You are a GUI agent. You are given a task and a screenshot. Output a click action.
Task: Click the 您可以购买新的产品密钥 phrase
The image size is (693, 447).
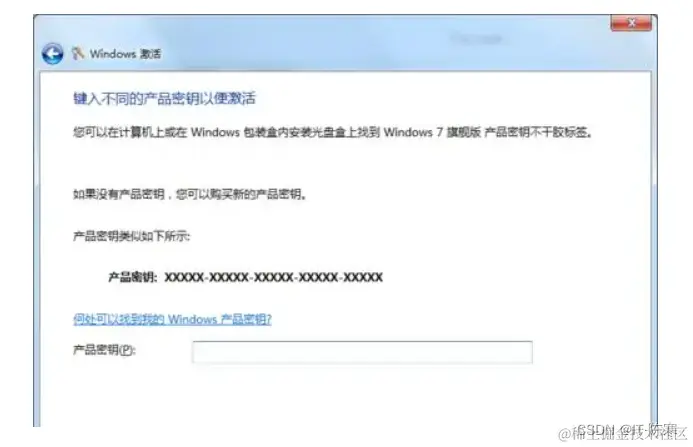pos(241,194)
